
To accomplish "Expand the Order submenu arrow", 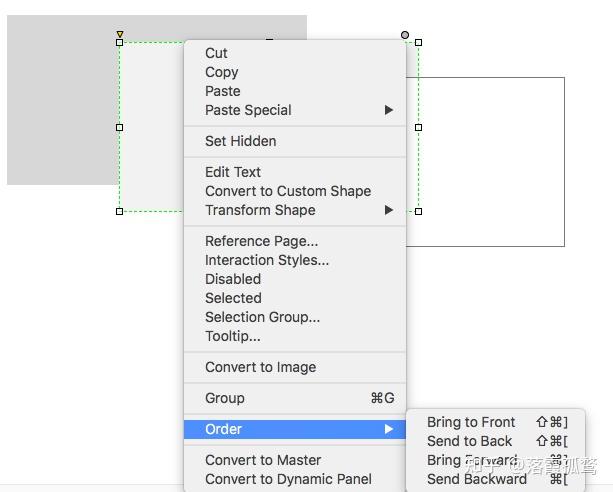I will (389, 429).
